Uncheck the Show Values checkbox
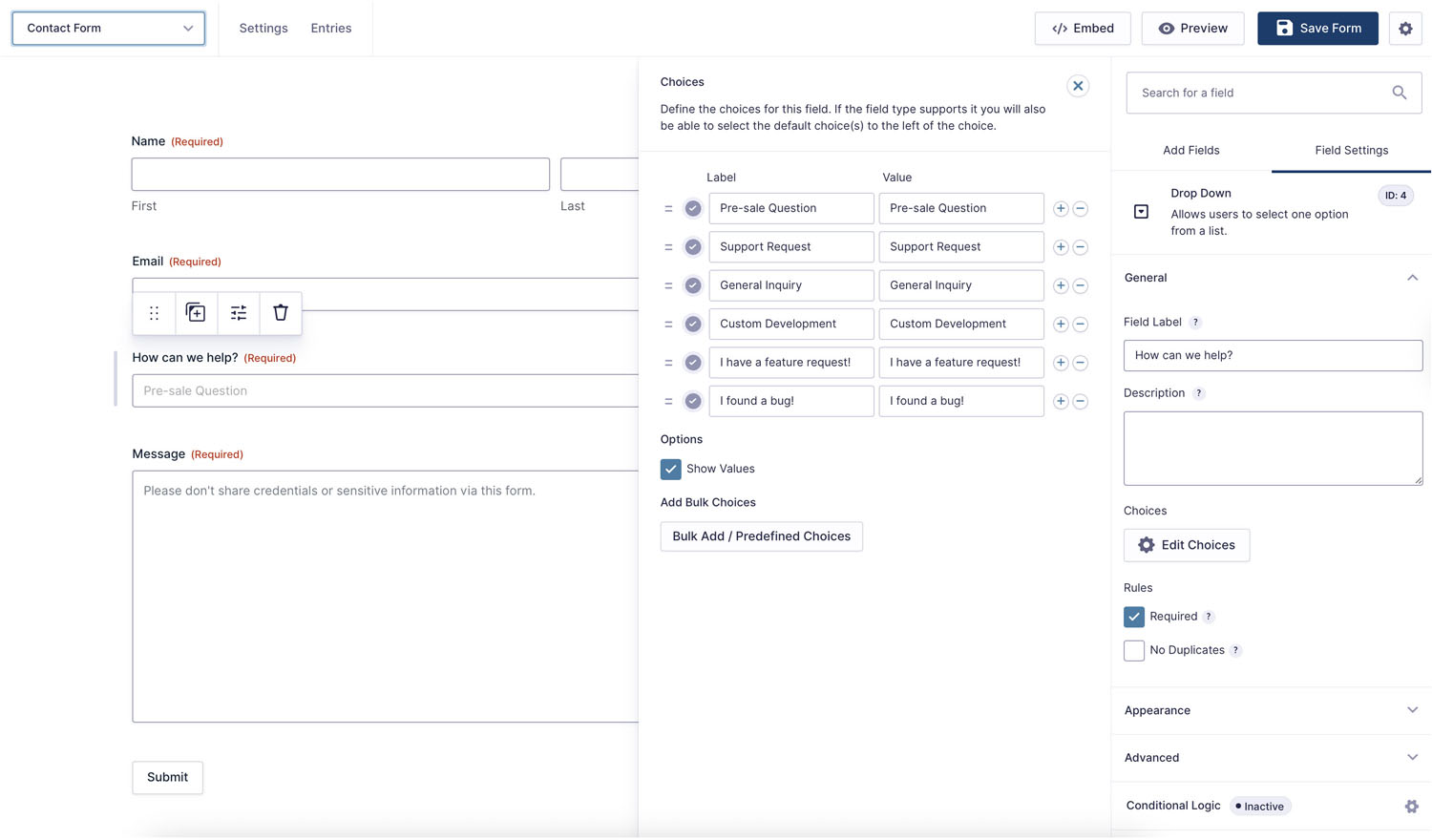This screenshot has width=1432, height=840. coord(671,470)
